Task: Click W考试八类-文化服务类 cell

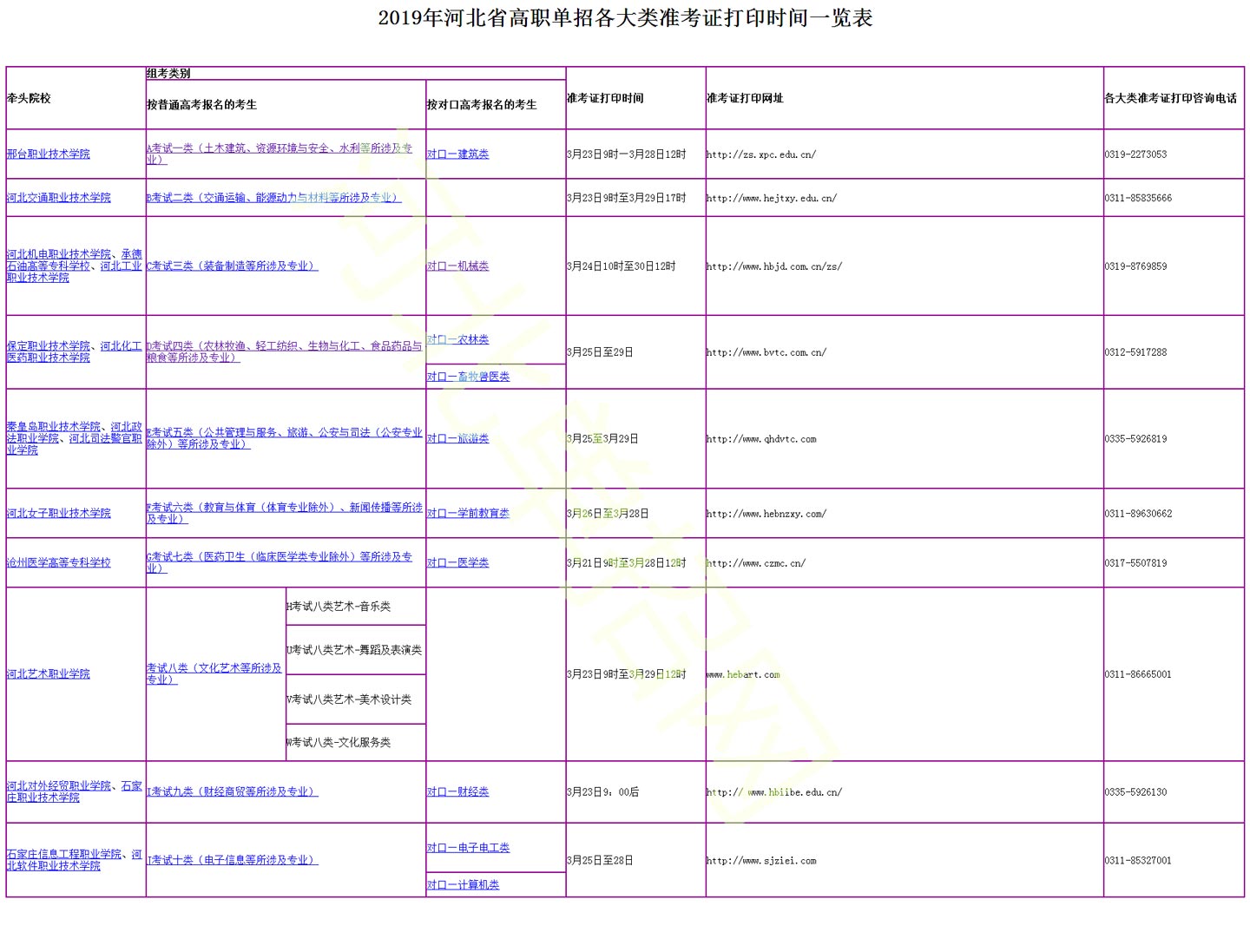Action: [356, 742]
